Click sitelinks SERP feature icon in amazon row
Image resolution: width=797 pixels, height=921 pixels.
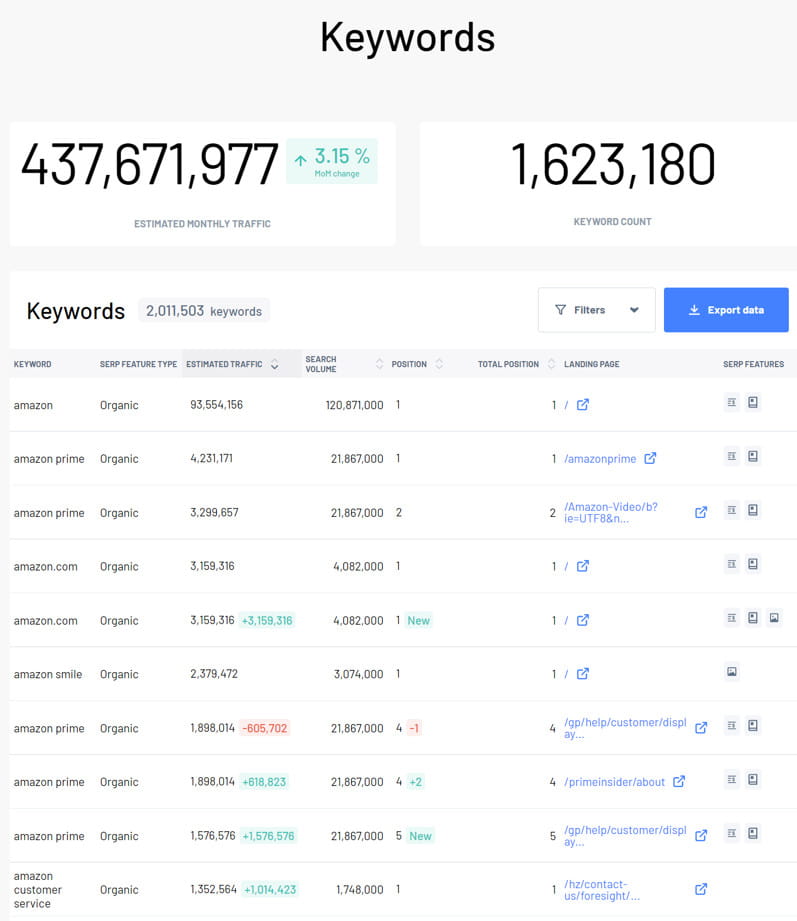tap(732, 402)
